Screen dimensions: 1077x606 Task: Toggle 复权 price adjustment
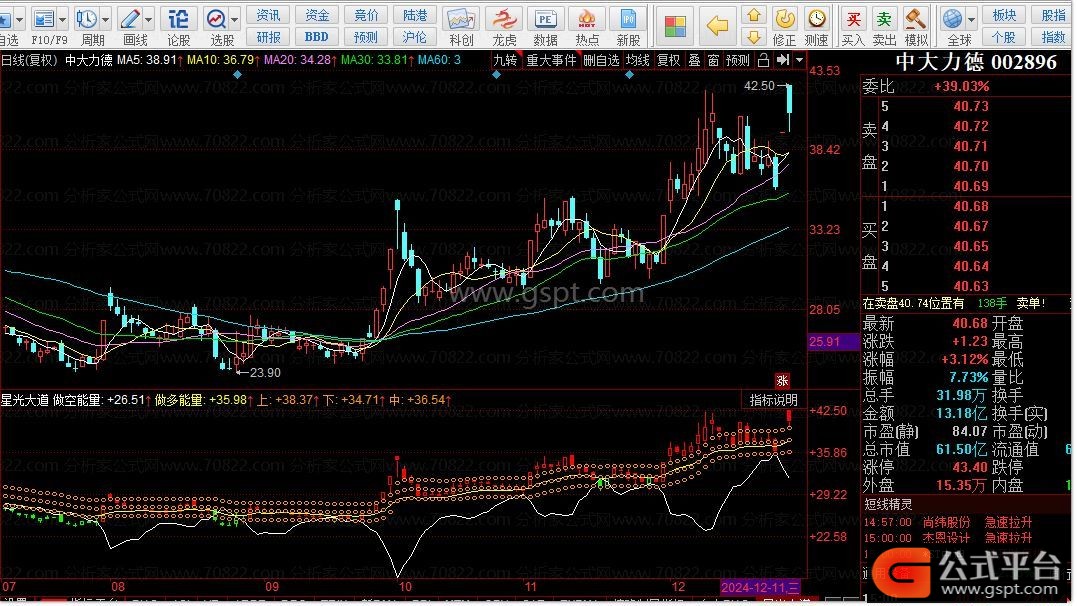[x=668, y=60]
